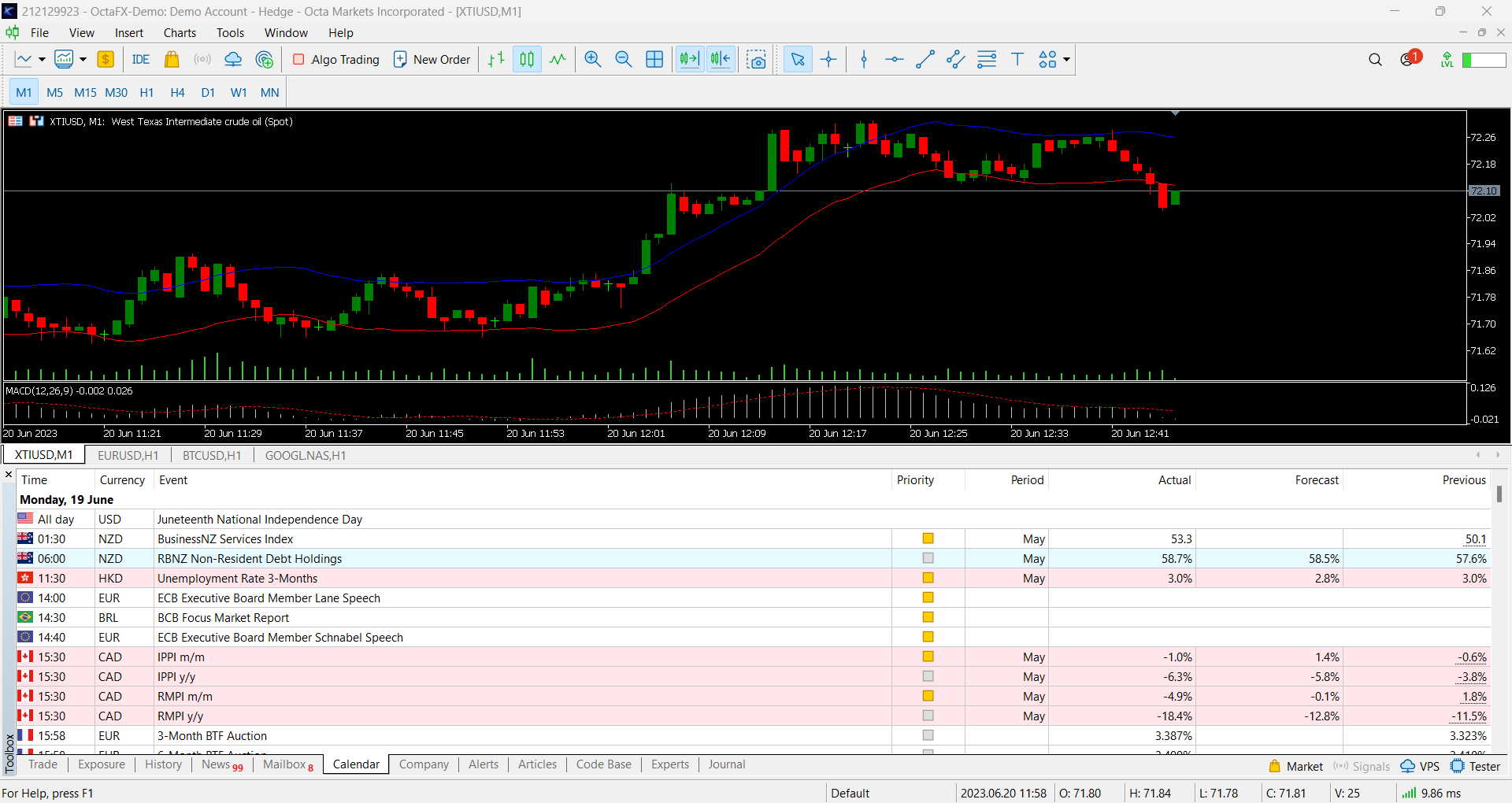The width and height of the screenshot is (1512, 803).
Task: Open the News toolbox tab
Action: [222, 764]
